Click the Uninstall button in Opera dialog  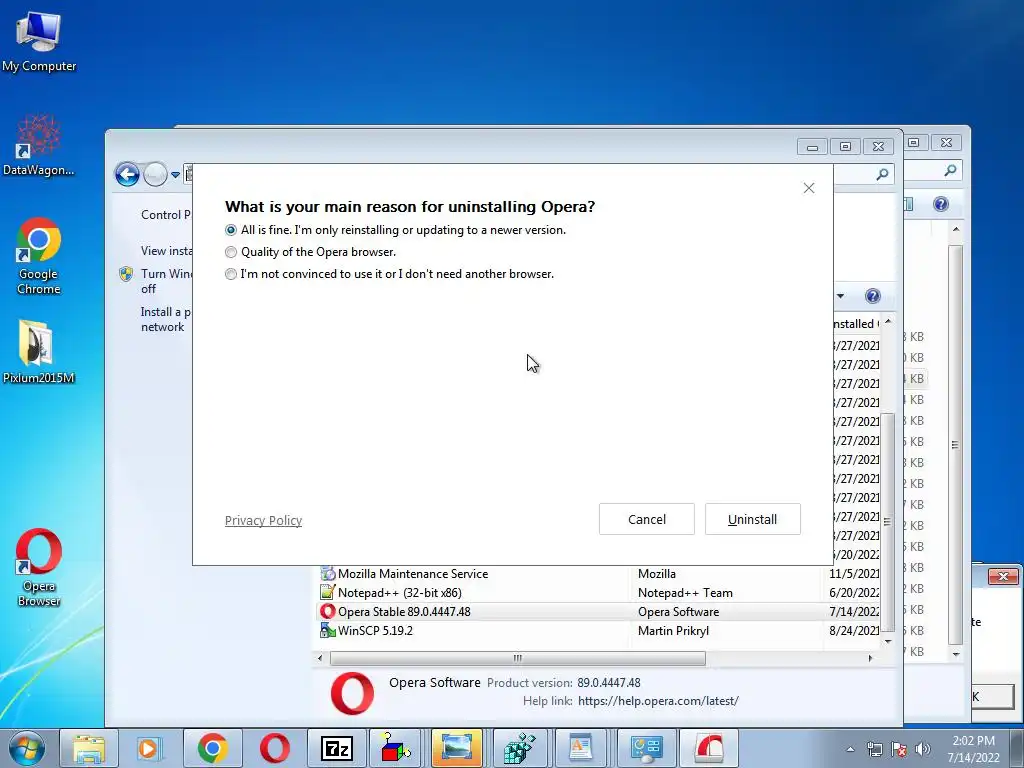(752, 519)
